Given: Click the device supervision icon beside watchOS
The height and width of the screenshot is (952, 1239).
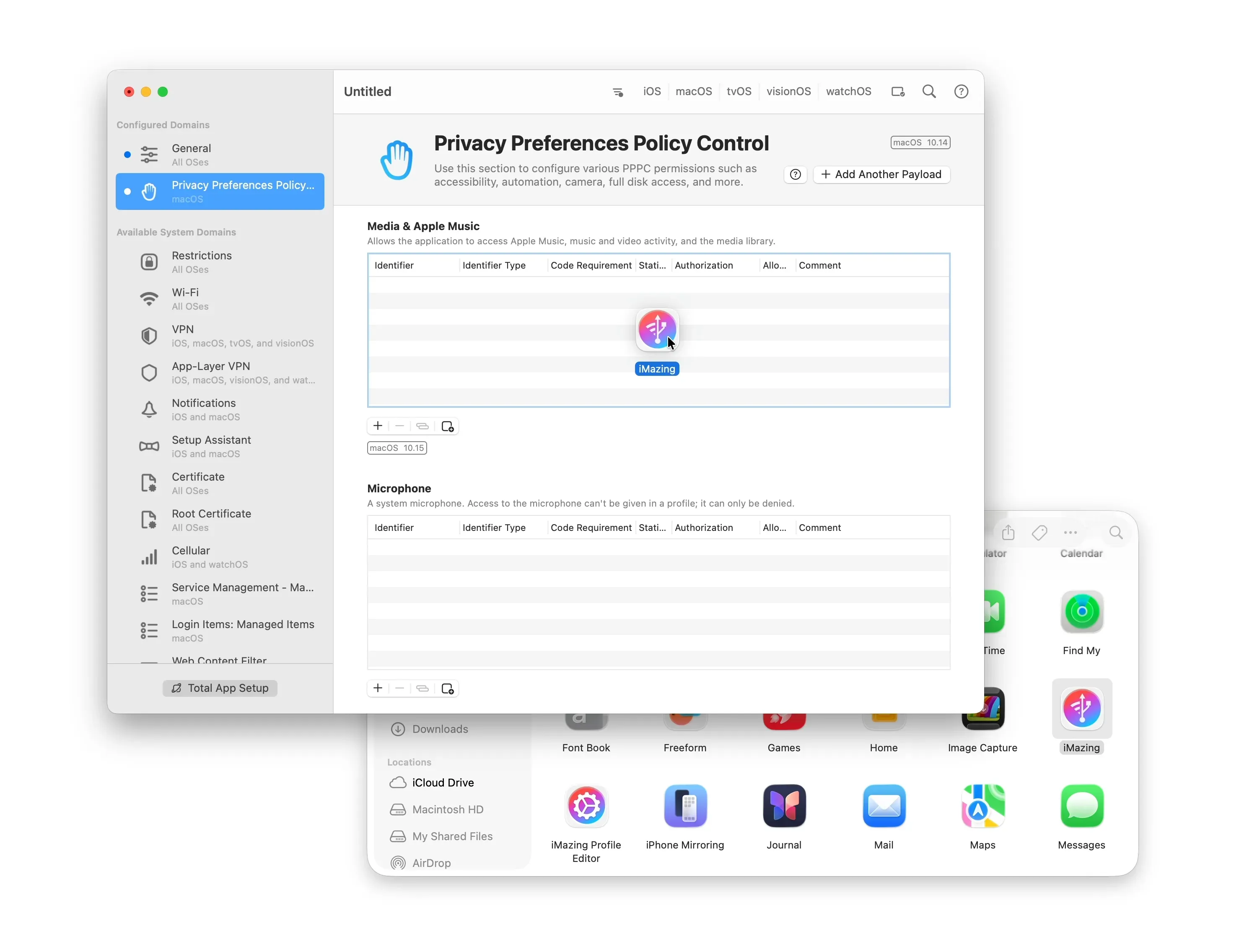Looking at the screenshot, I should pos(897,92).
